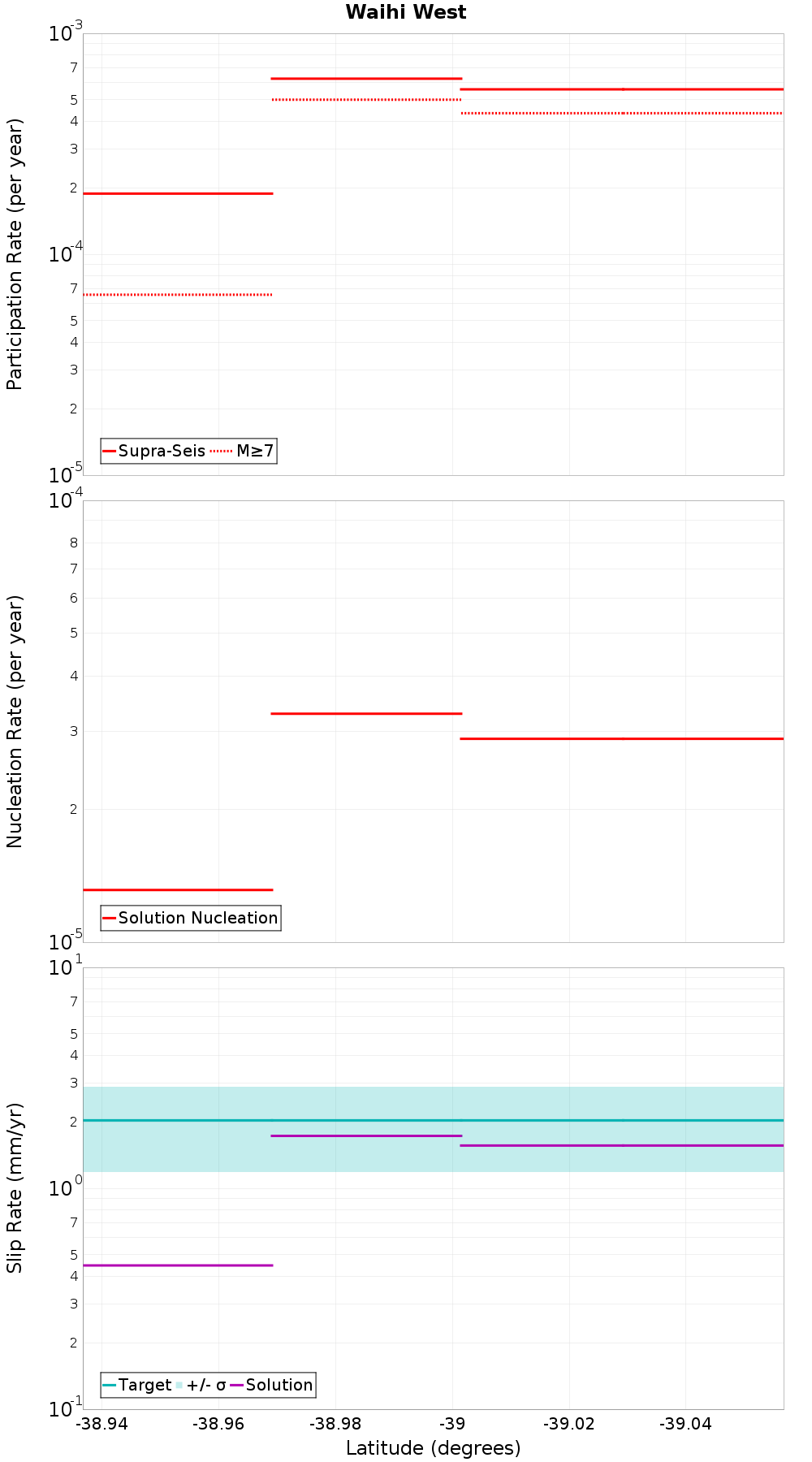The image size is (812, 1462).
Task: Click the Supra-Seis legend entry
Action: (153, 451)
